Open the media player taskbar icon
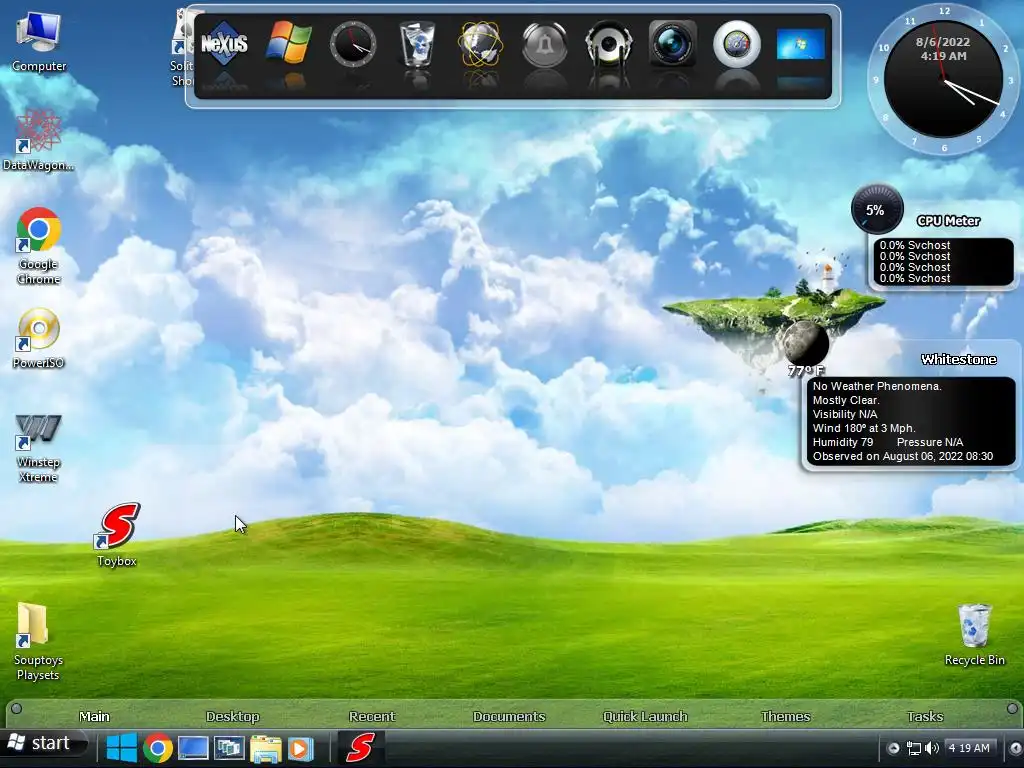The height and width of the screenshot is (768, 1024). (x=301, y=748)
